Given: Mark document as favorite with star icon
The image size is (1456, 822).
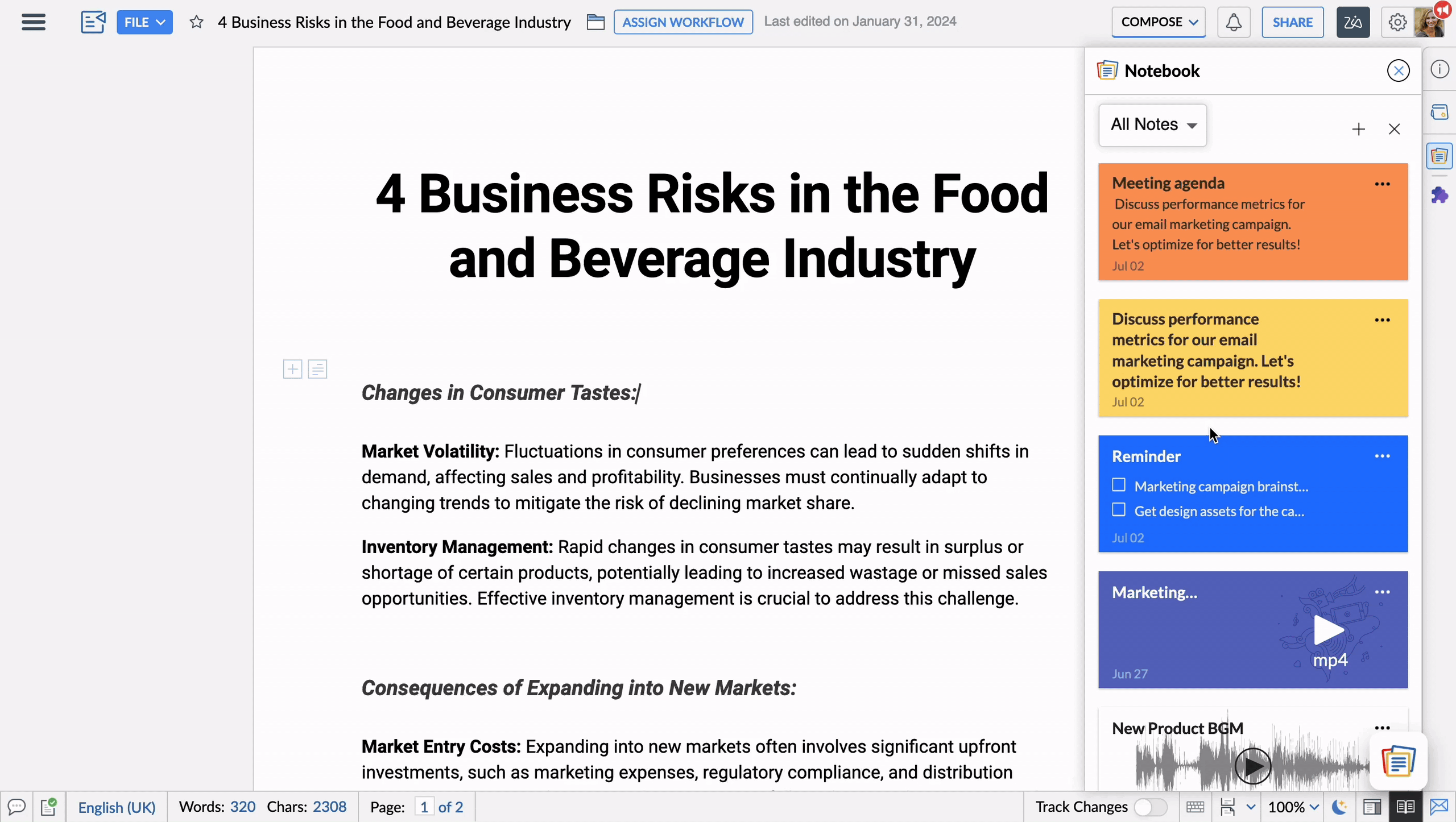Looking at the screenshot, I should click(x=196, y=22).
